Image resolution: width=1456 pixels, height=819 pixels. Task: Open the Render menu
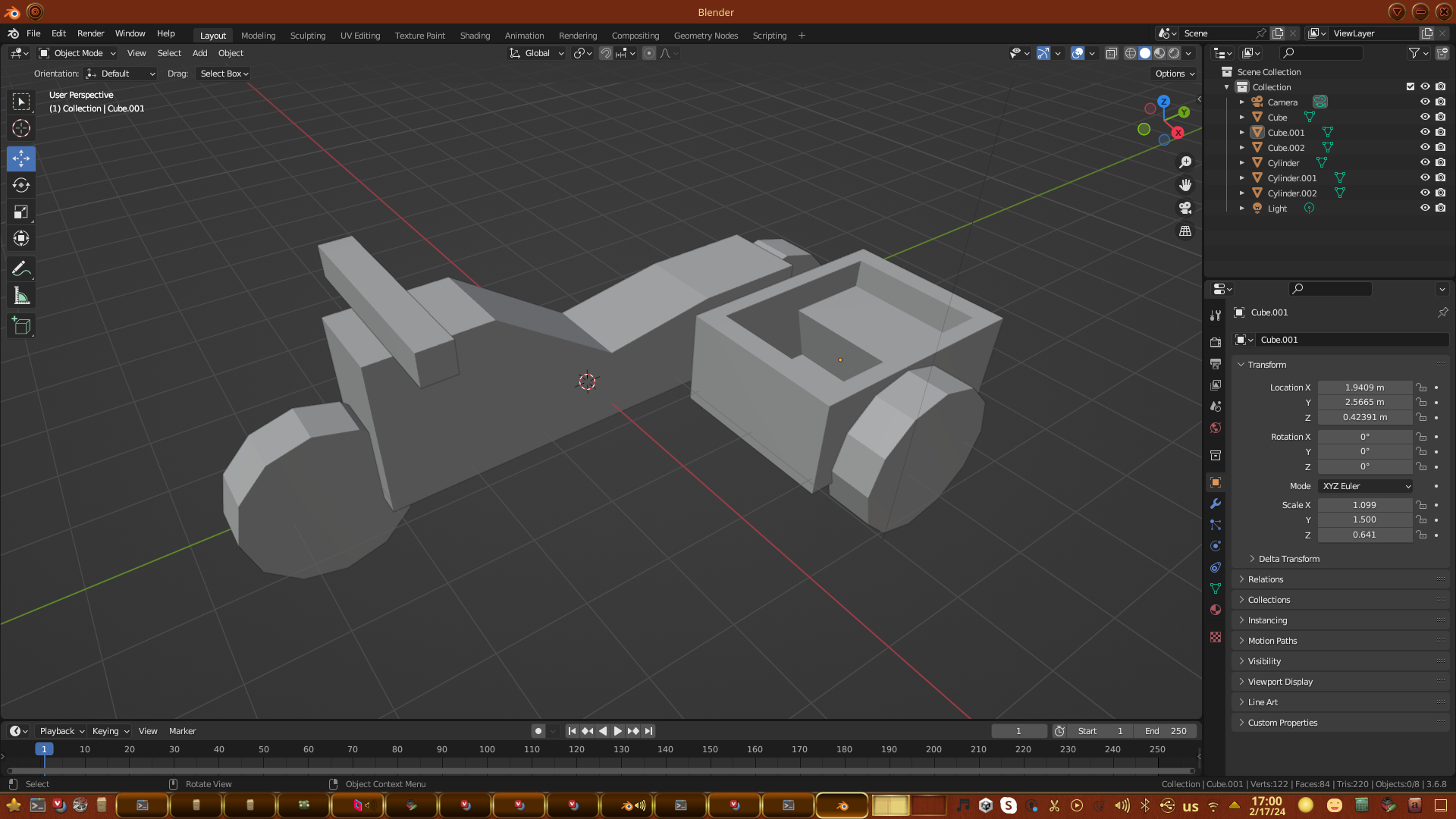pos(90,33)
